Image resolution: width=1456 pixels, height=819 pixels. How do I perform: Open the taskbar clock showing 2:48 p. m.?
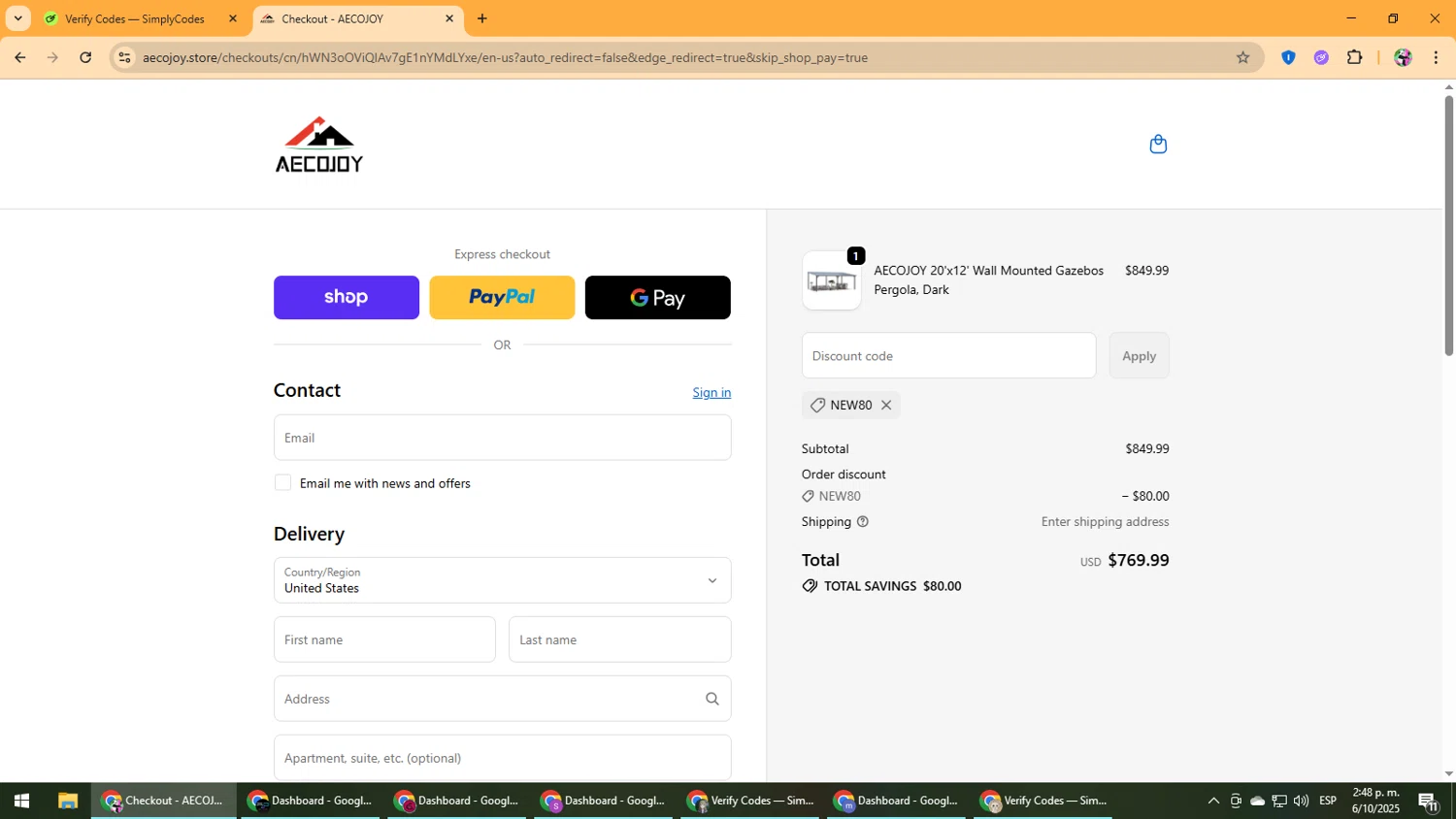click(1375, 801)
